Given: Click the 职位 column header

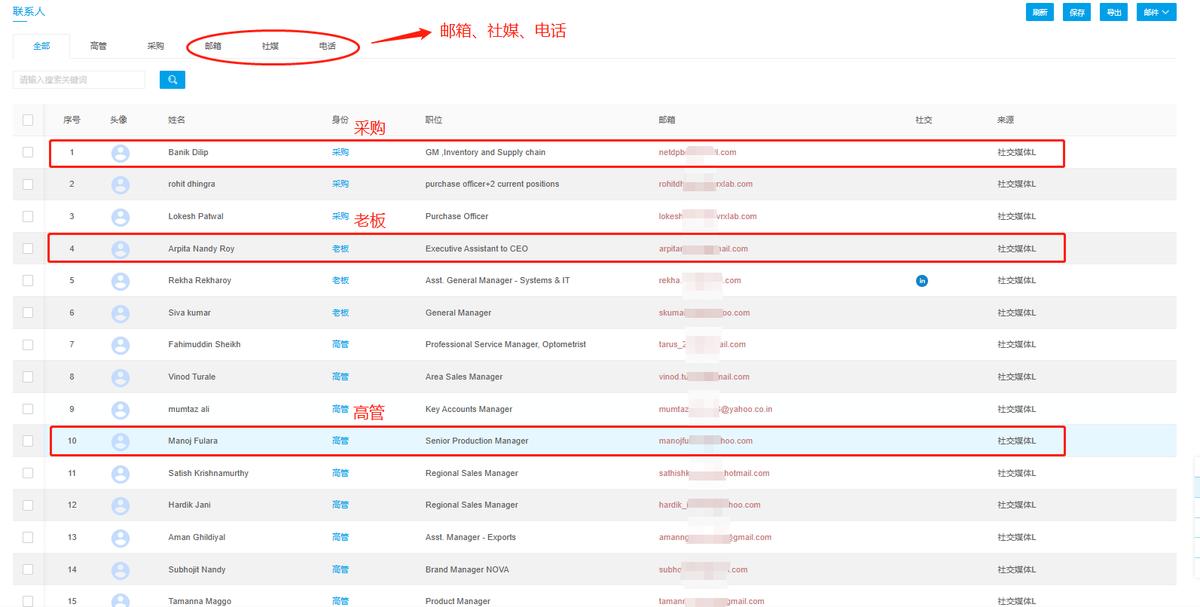Looking at the screenshot, I should click(x=434, y=120).
